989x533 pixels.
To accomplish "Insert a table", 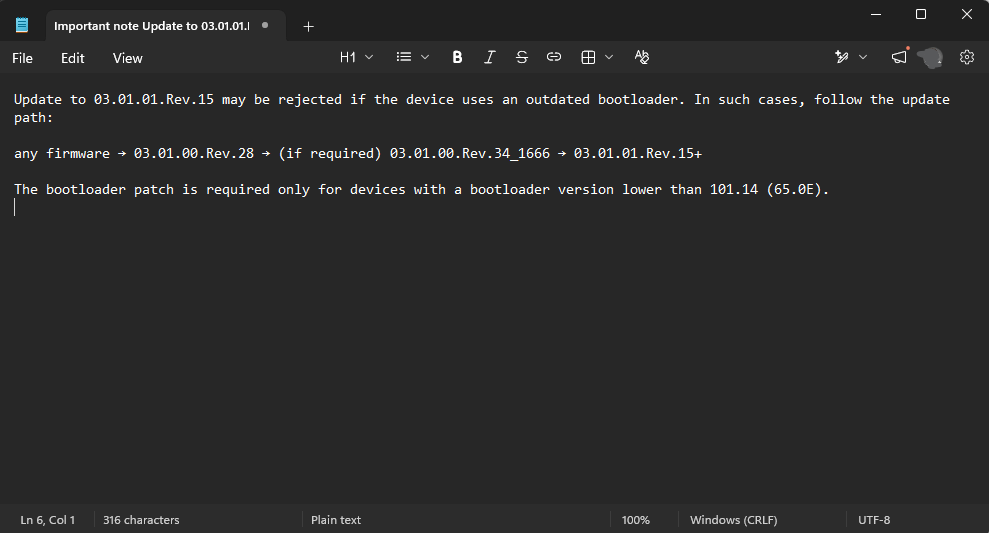I will pos(588,57).
